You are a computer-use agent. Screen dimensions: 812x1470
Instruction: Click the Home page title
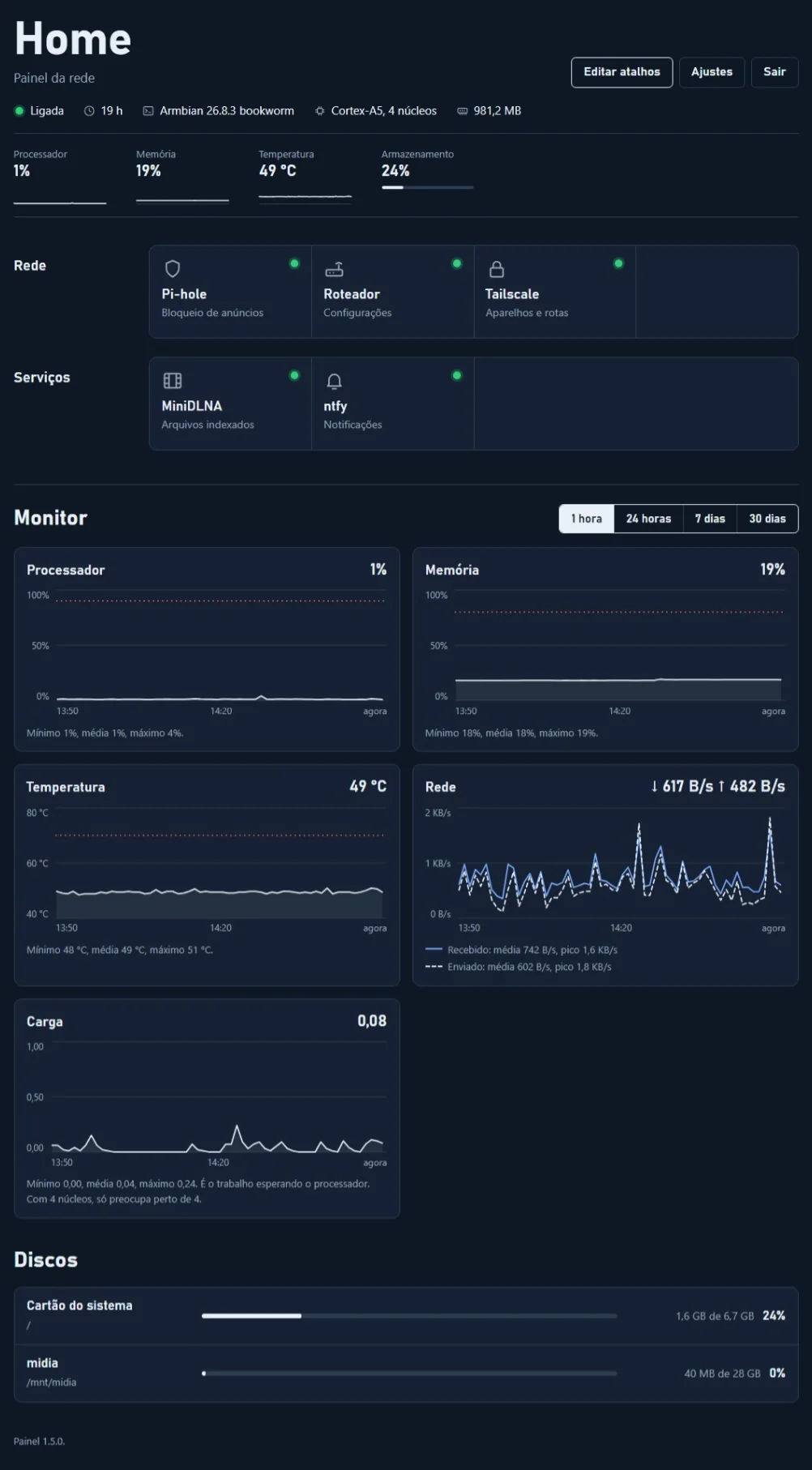pyautogui.click(x=73, y=39)
